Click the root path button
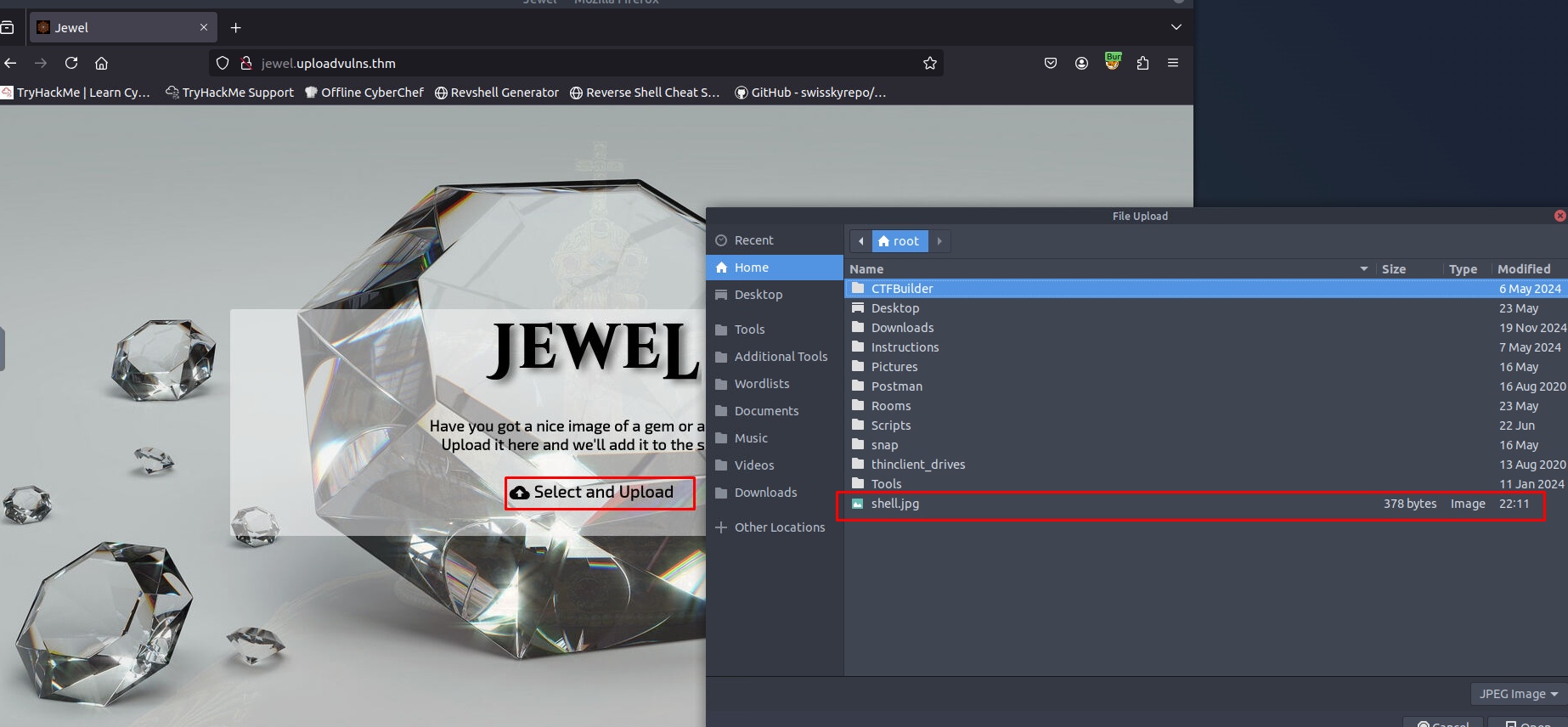 click(x=900, y=241)
